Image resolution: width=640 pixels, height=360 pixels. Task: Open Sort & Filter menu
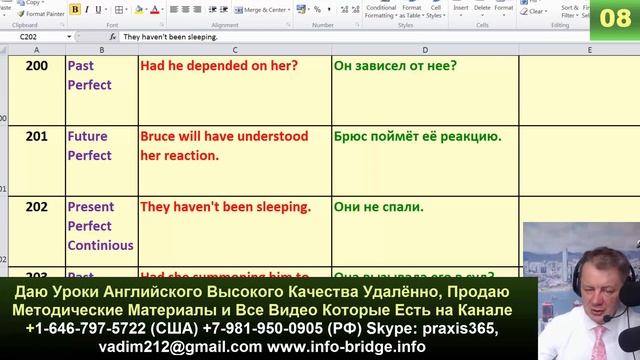pos(569,11)
